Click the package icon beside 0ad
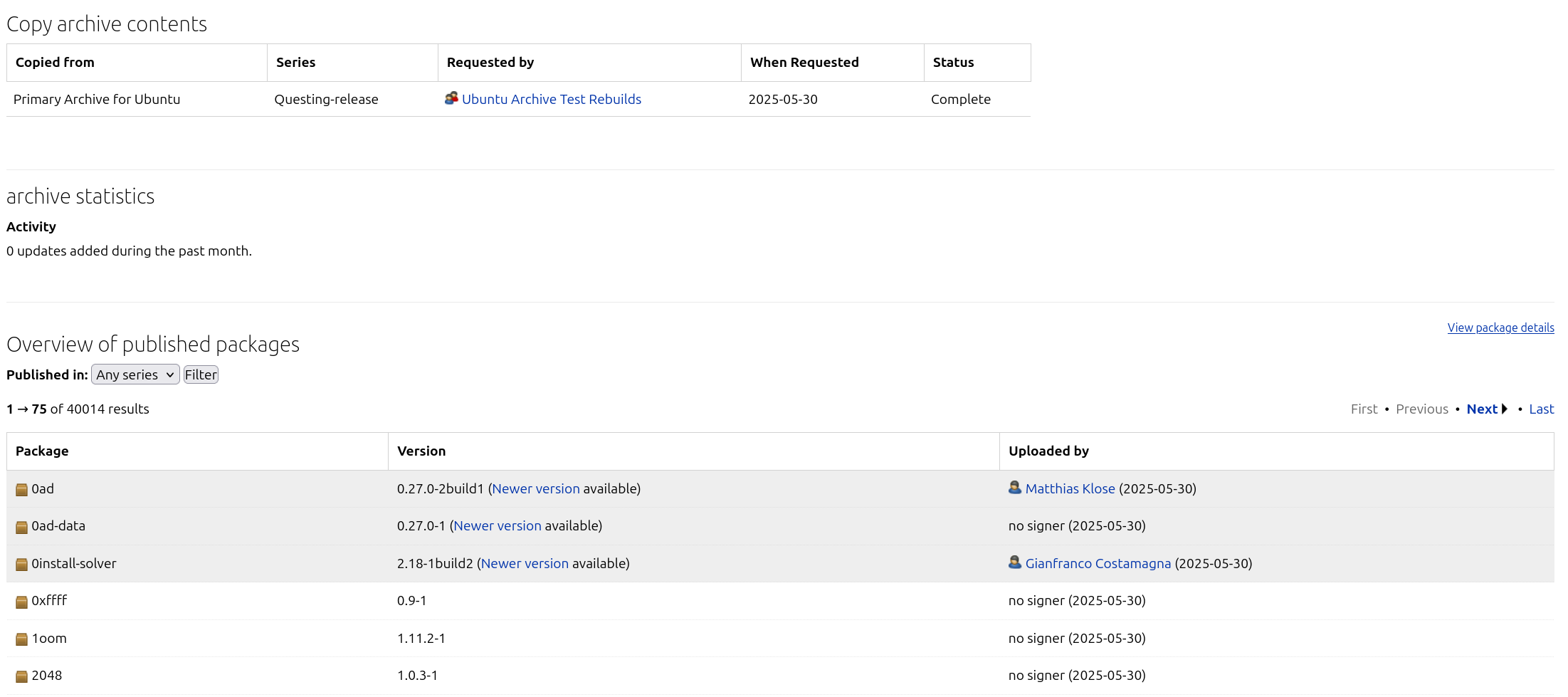Screen dimensions: 1568x697 pos(21,490)
